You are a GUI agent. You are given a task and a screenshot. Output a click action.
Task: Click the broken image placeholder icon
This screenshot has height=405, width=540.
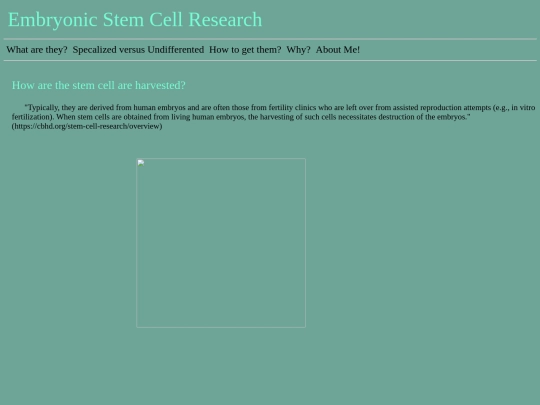tap(141, 163)
